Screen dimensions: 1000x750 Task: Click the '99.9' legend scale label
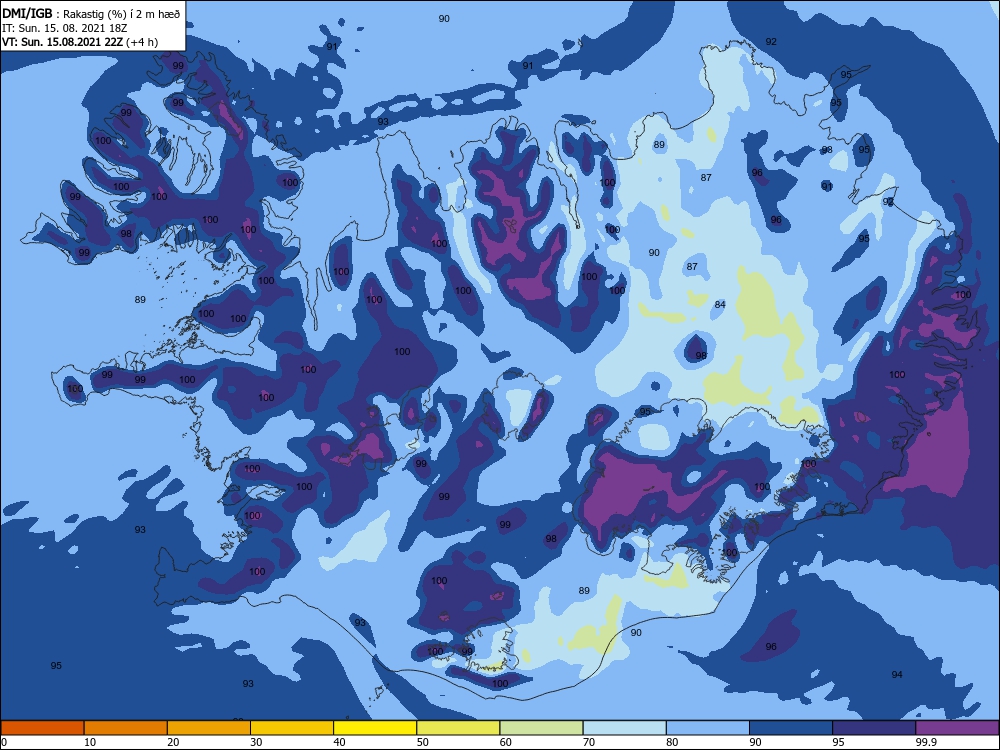(x=926, y=742)
